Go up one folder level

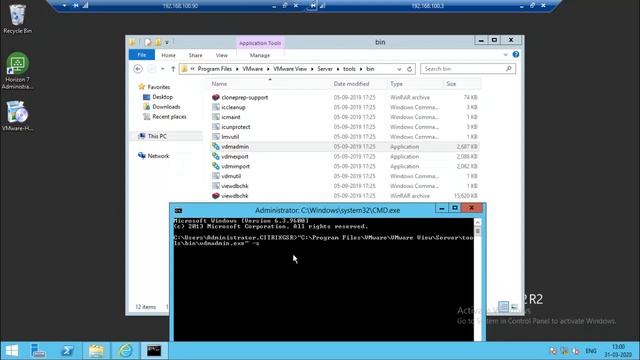tap(173, 69)
